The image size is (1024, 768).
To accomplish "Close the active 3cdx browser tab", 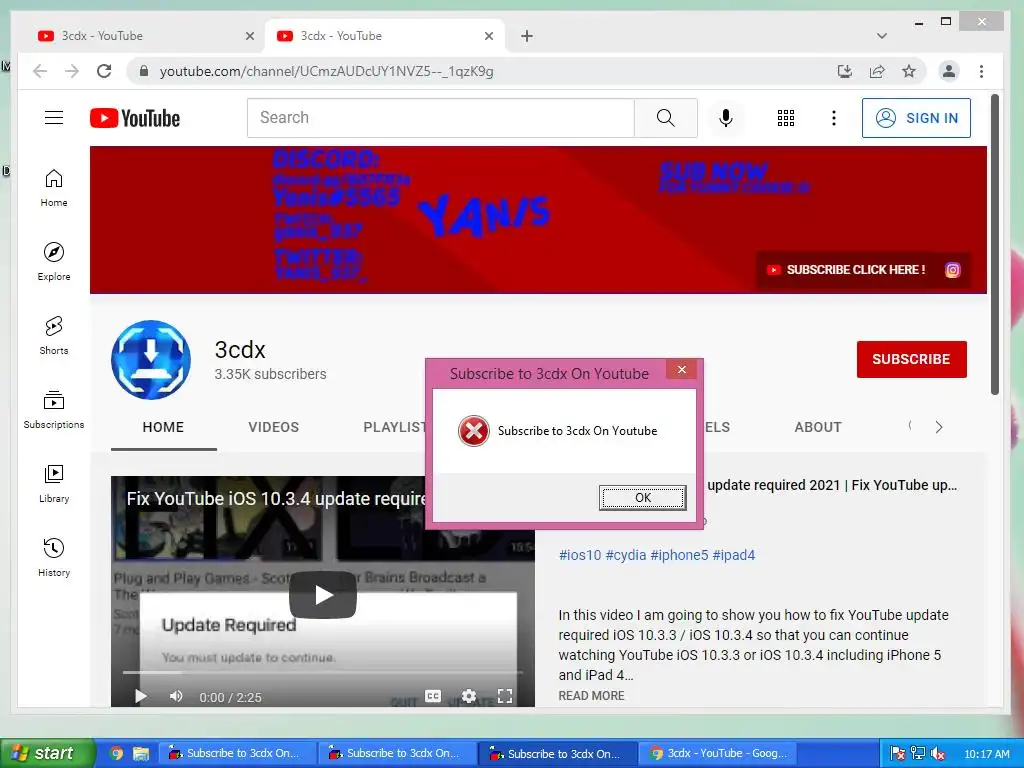I will pyautogui.click(x=488, y=36).
